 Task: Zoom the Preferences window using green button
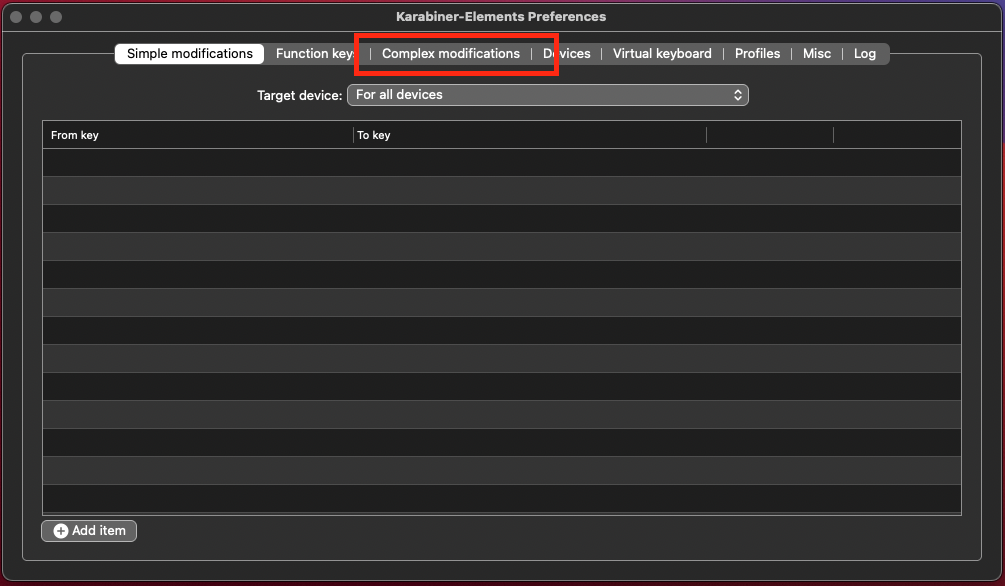[x=56, y=17]
